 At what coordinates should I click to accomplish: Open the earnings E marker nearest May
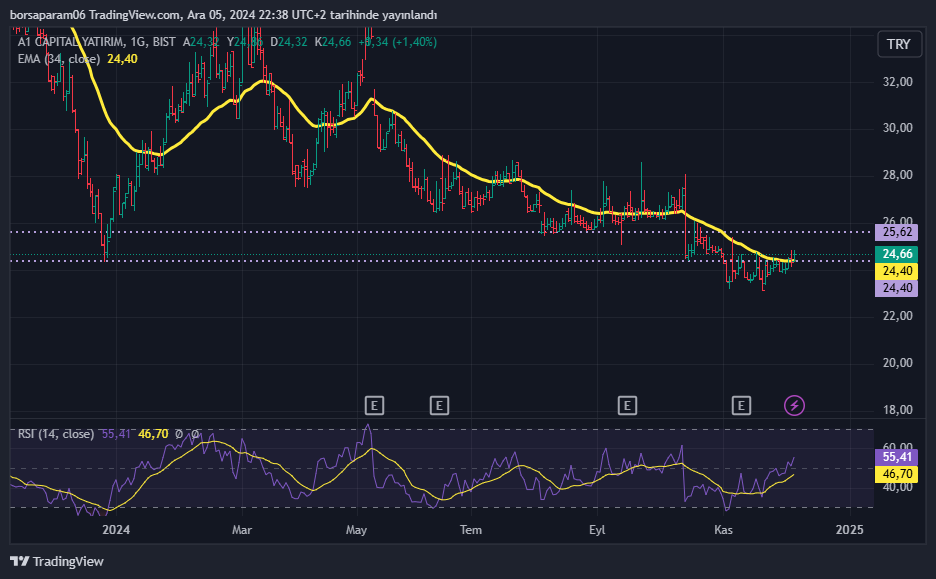tap(374, 406)
